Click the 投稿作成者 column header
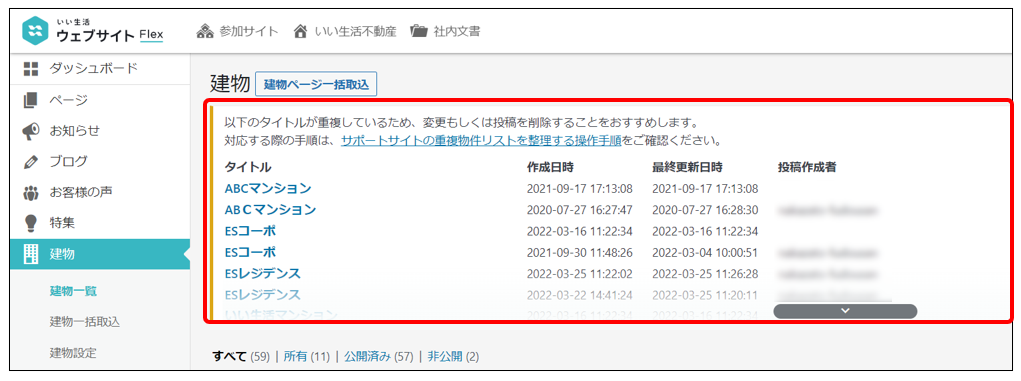 (807, 167)
